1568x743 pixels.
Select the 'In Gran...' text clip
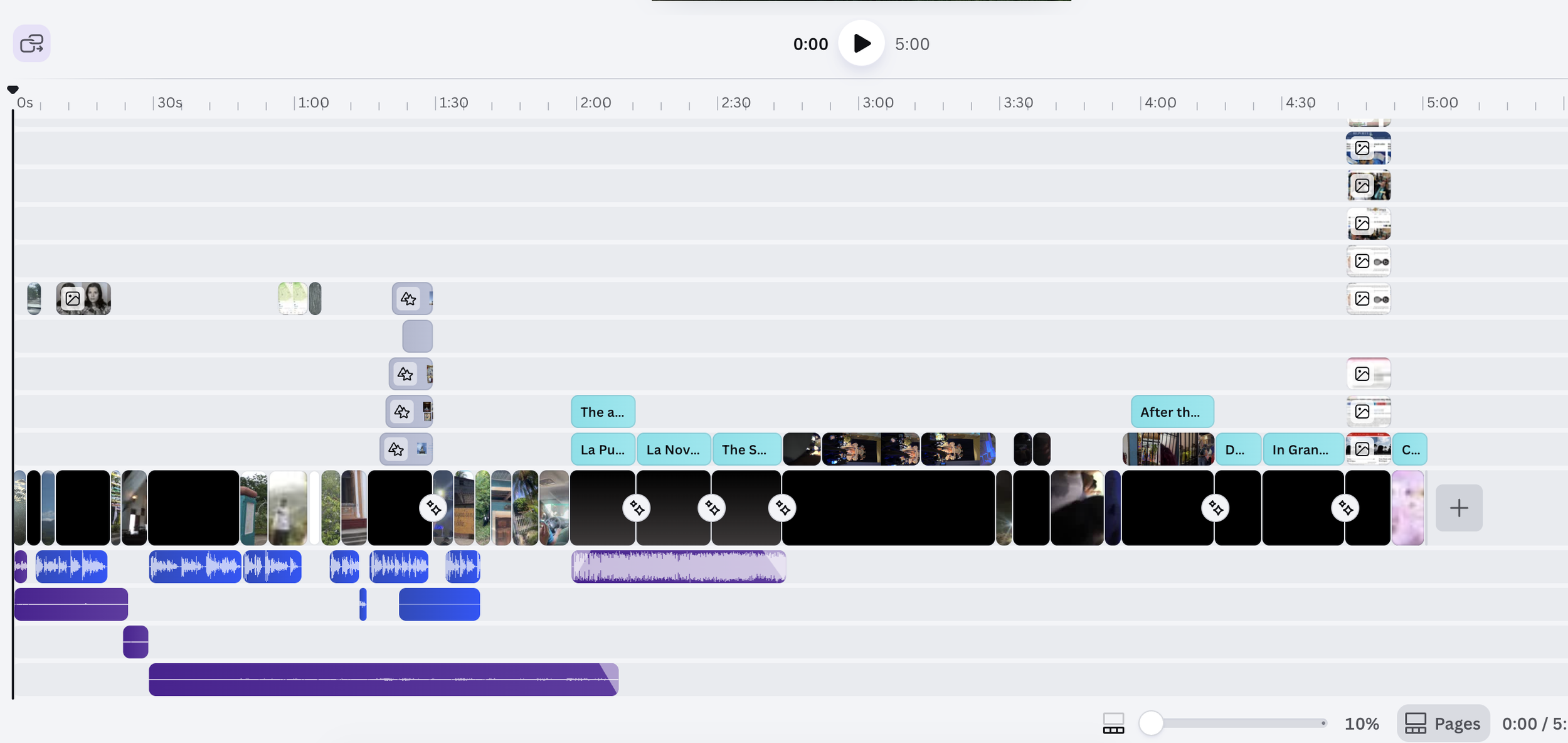click(1303, 449)
